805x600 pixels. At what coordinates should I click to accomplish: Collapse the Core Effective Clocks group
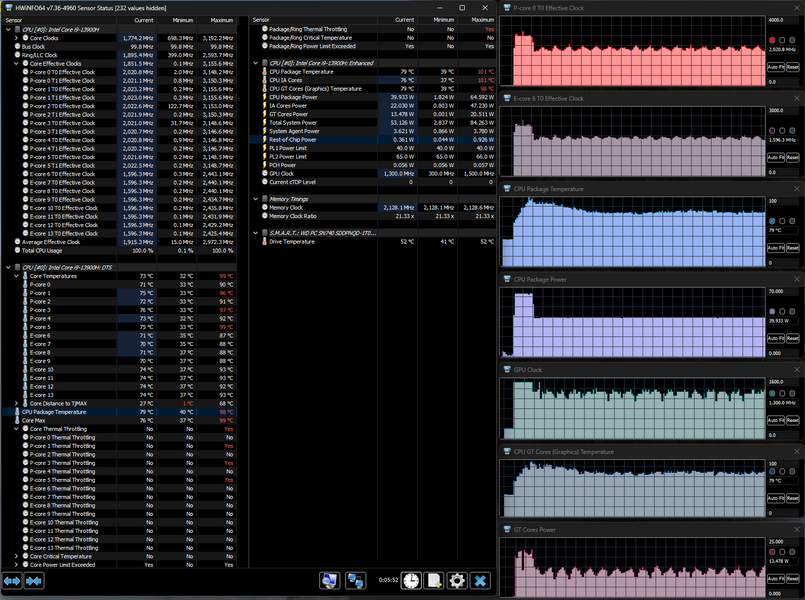(x=16, y=63)
